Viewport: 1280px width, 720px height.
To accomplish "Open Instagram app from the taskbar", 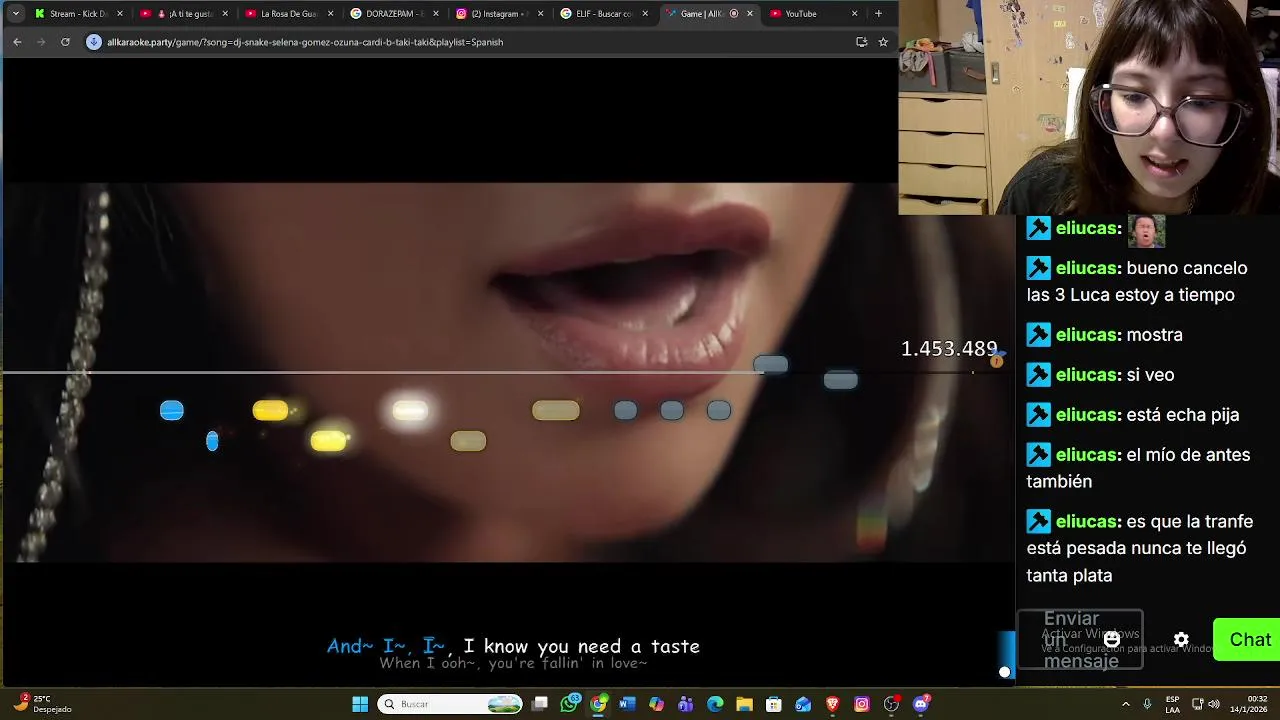I will pyautogui.click(x=862, y=704).
